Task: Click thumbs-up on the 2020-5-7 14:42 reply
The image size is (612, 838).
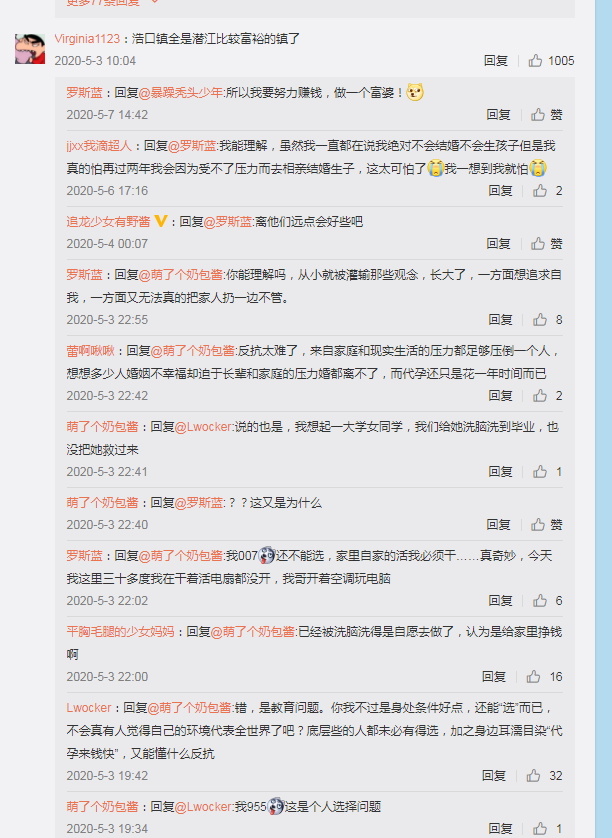Action: coord(546,115)
